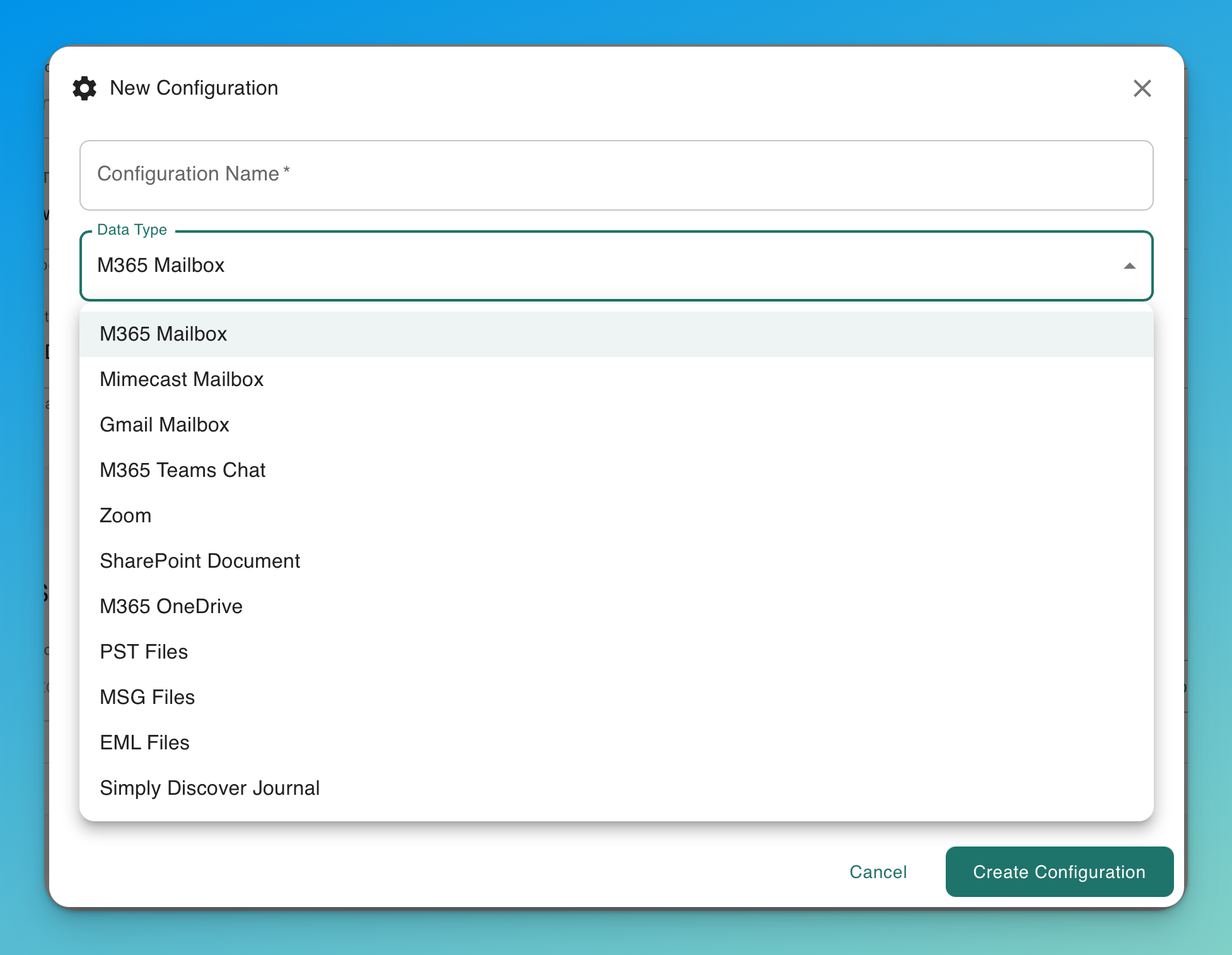This screenshot has width=1232, height=955.
Task: Click the X to close the dialog
Action: (1142, 88)
